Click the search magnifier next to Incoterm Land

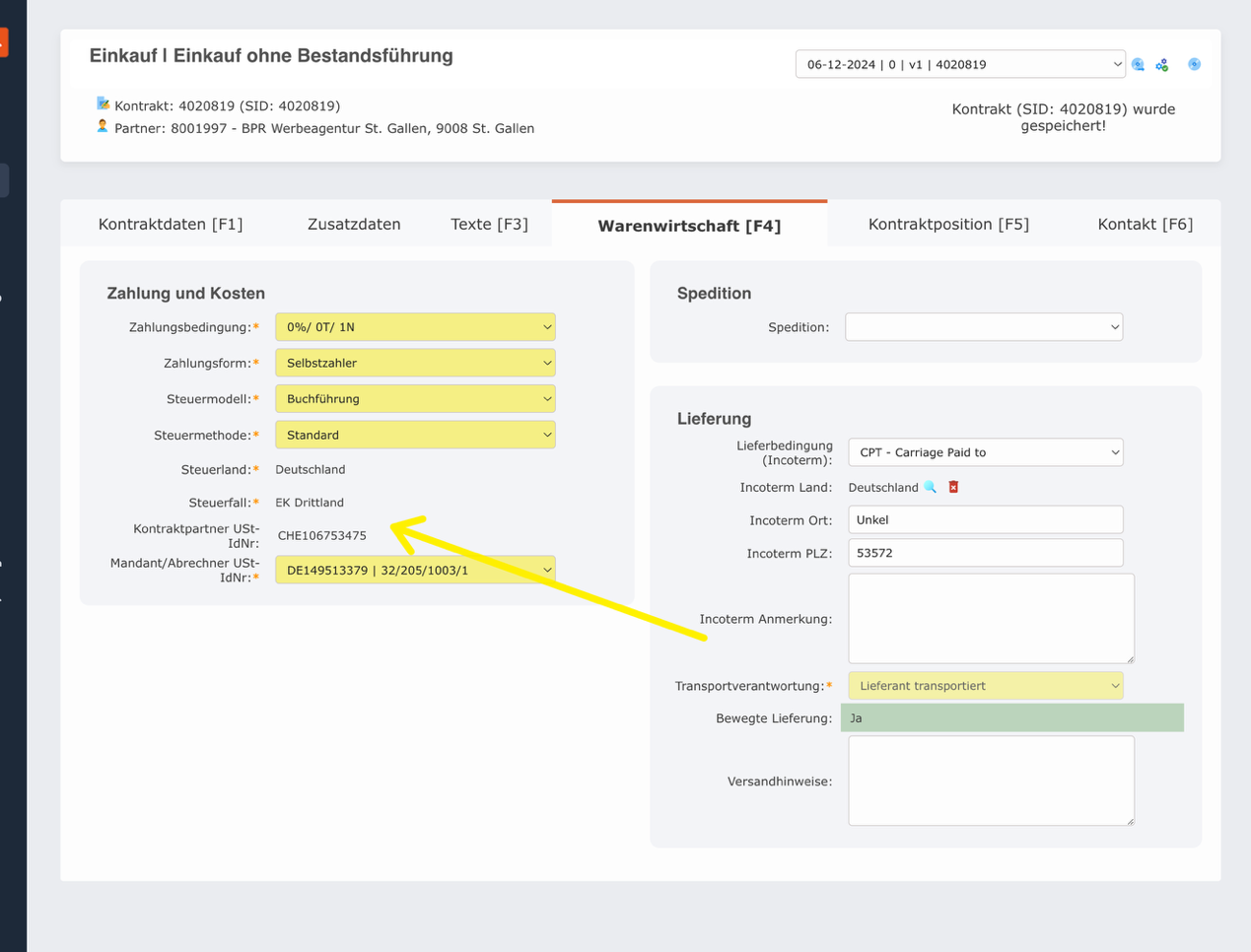[x=931, y=486]
